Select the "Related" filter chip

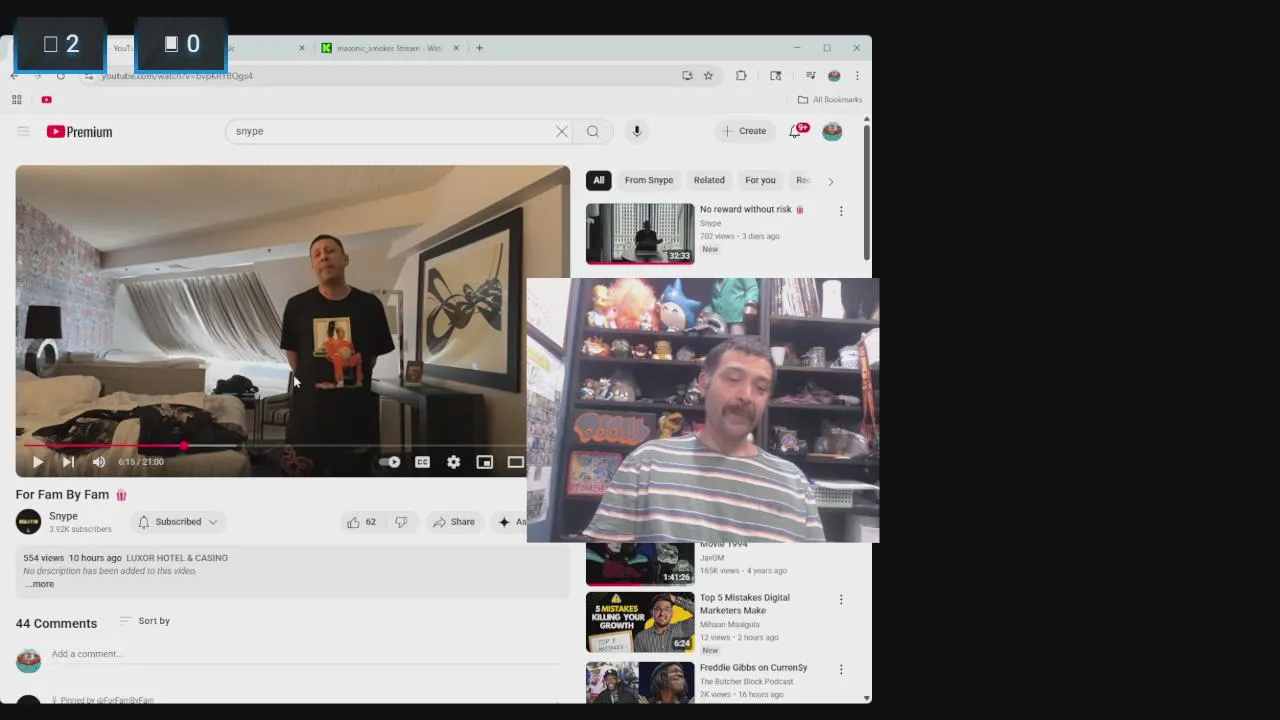(709, 180)
